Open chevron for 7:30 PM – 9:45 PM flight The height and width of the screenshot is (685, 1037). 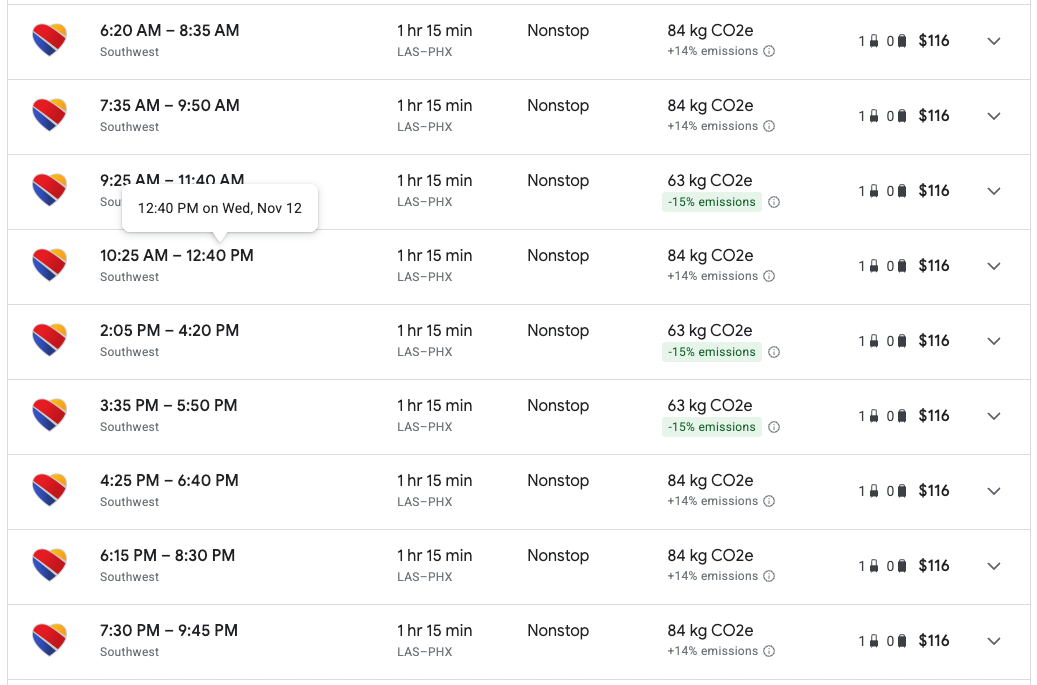993,641
